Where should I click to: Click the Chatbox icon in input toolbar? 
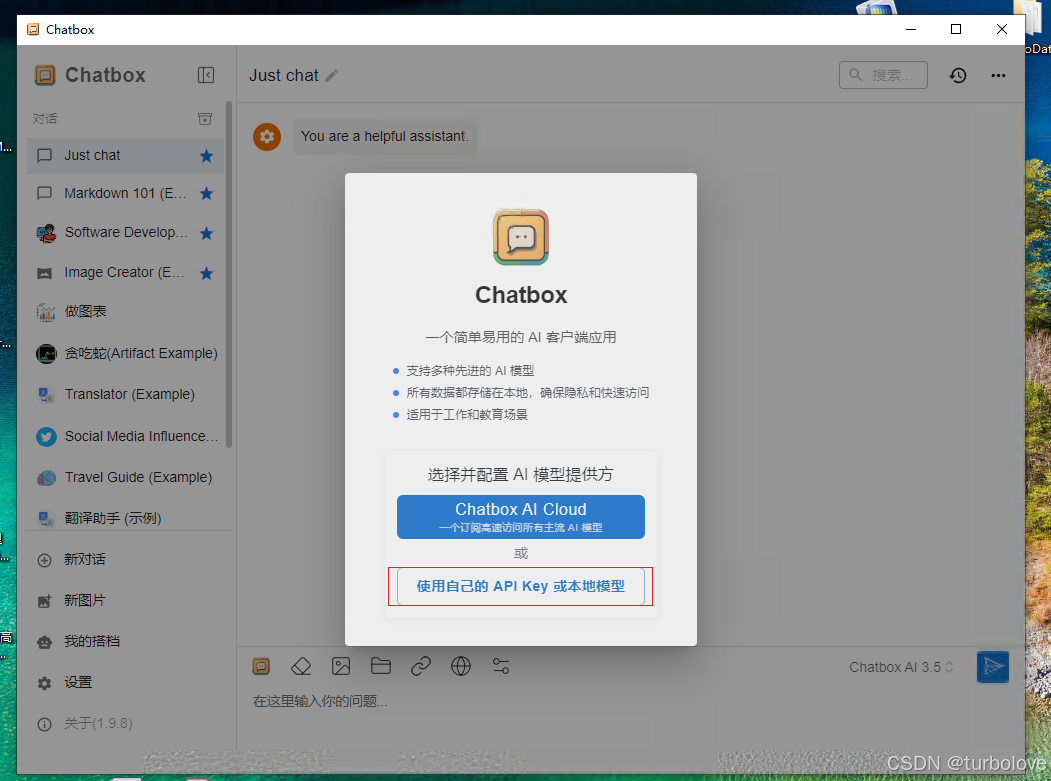(x=261, y=666)
